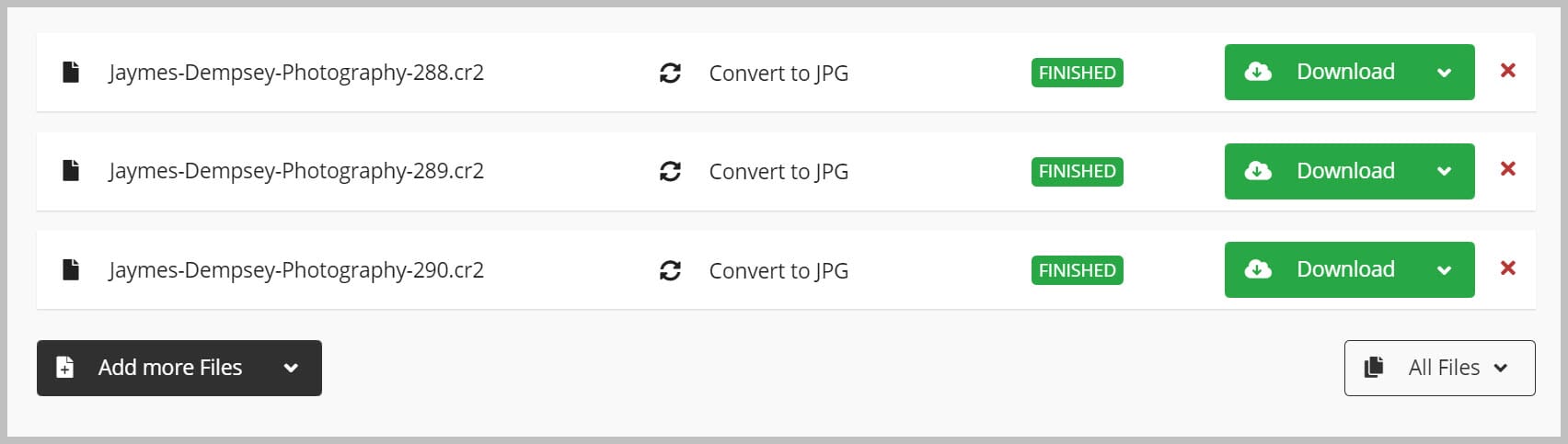
Task: Click the file icon beside Jaymes-Dempsey-Photography-288.cr2
Action: tap(71, 72)
